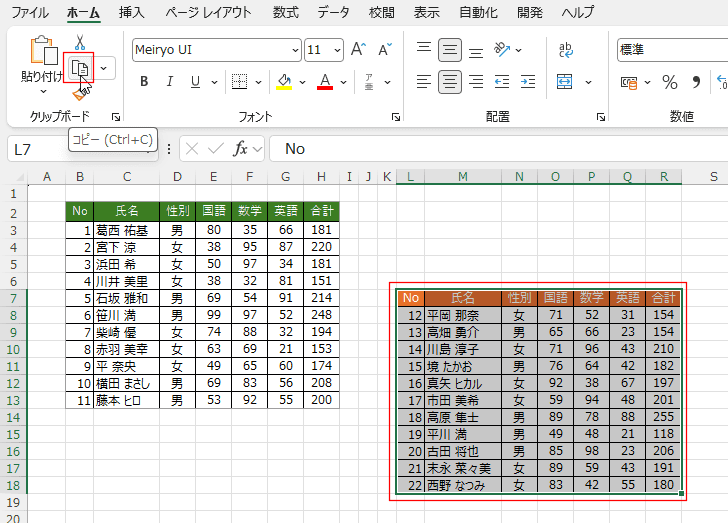Select the Format Painter brush
Image resolution: width=728 pixels, height=523 pixels.
tap(80, 94)
